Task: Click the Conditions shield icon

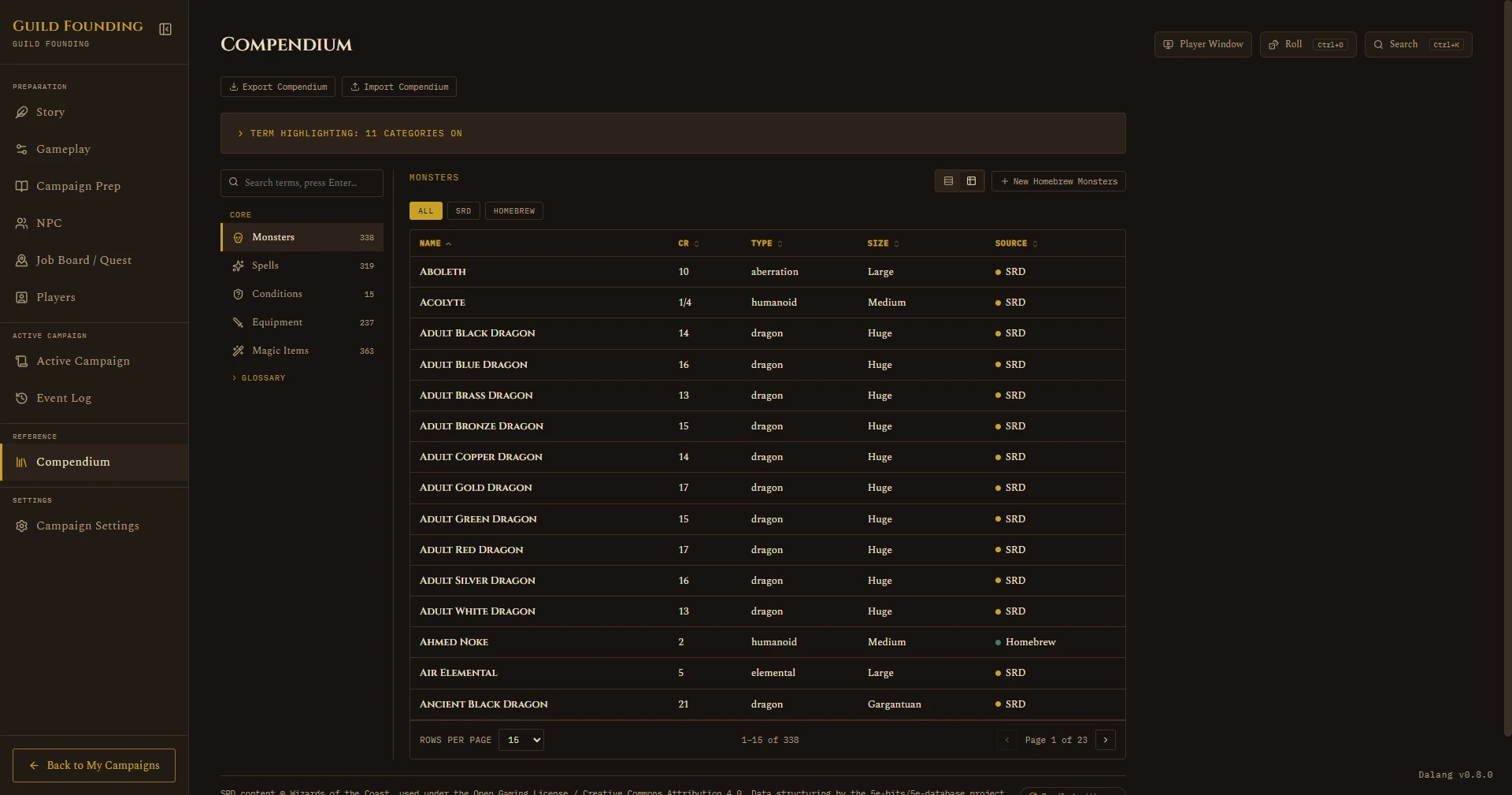Action: point(238,294)
